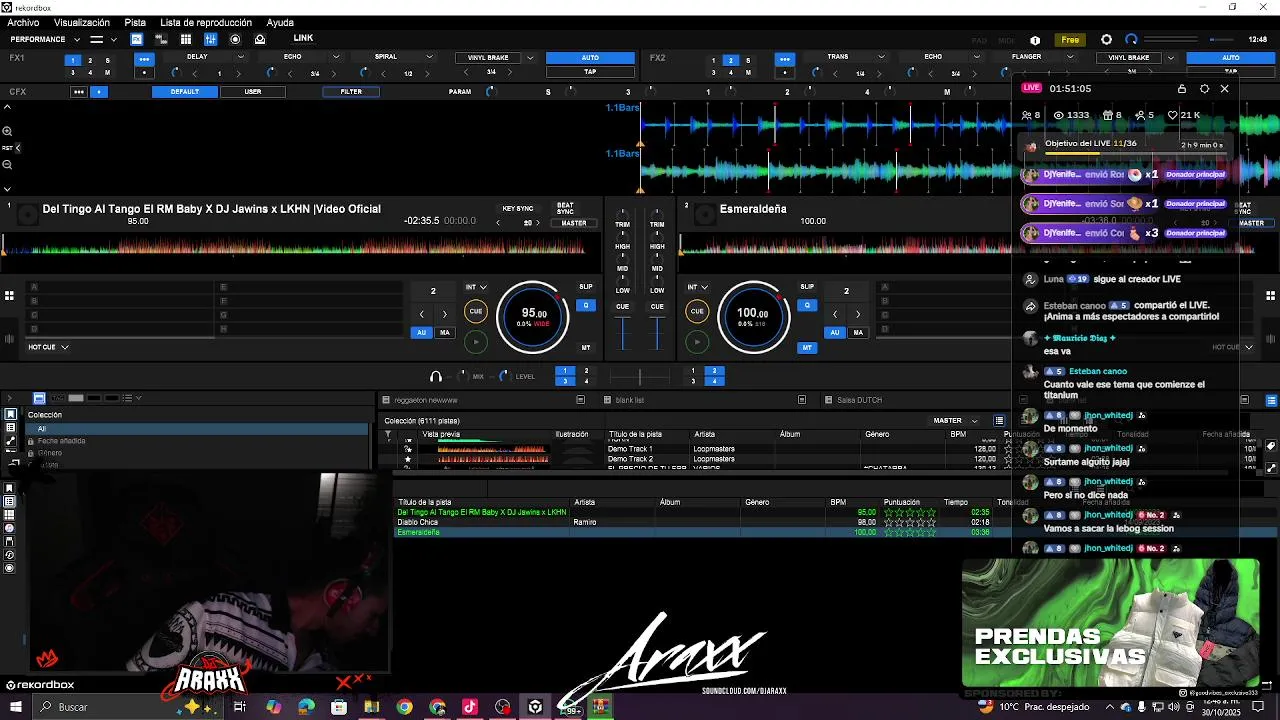1280x720 pixels.
Task: Enable FX1 deck 2 assignment
Action: pyautogui.click(x=90, y=60)
